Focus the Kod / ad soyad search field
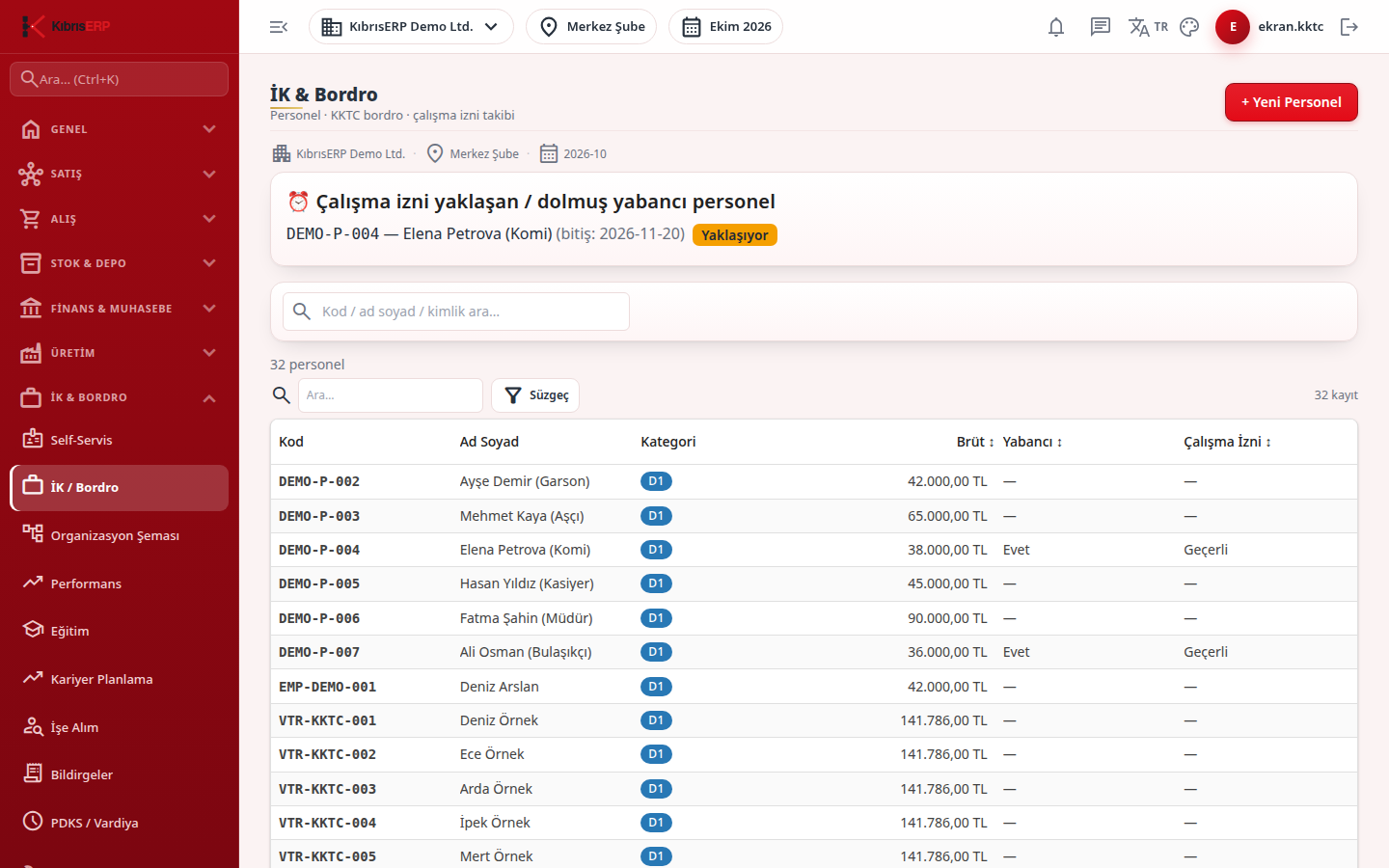This screenshot has width=1389, height=868. [456, 312]
